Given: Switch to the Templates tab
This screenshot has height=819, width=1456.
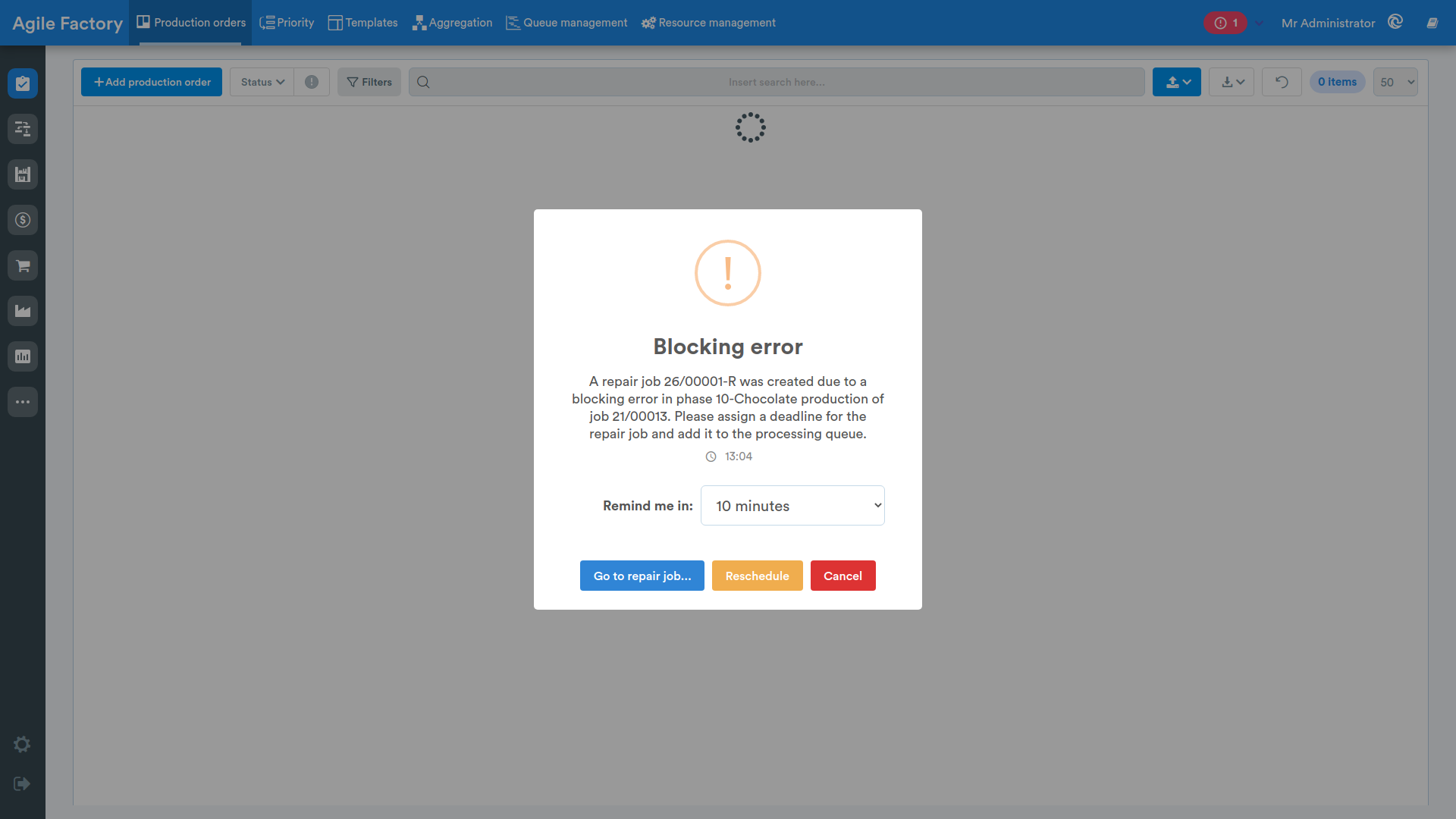Looking at the screenshot, I should click(362, 23).
